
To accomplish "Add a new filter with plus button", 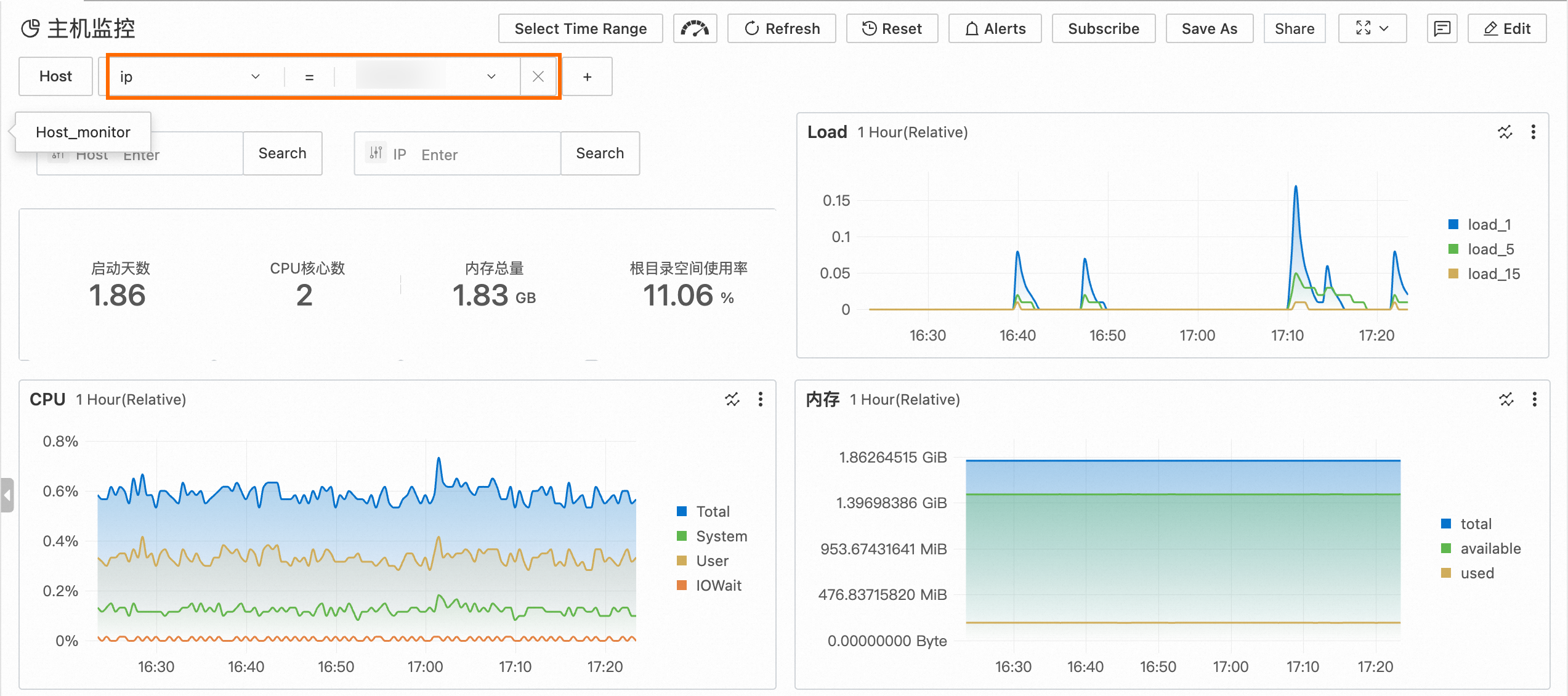I will pos(587,76).
